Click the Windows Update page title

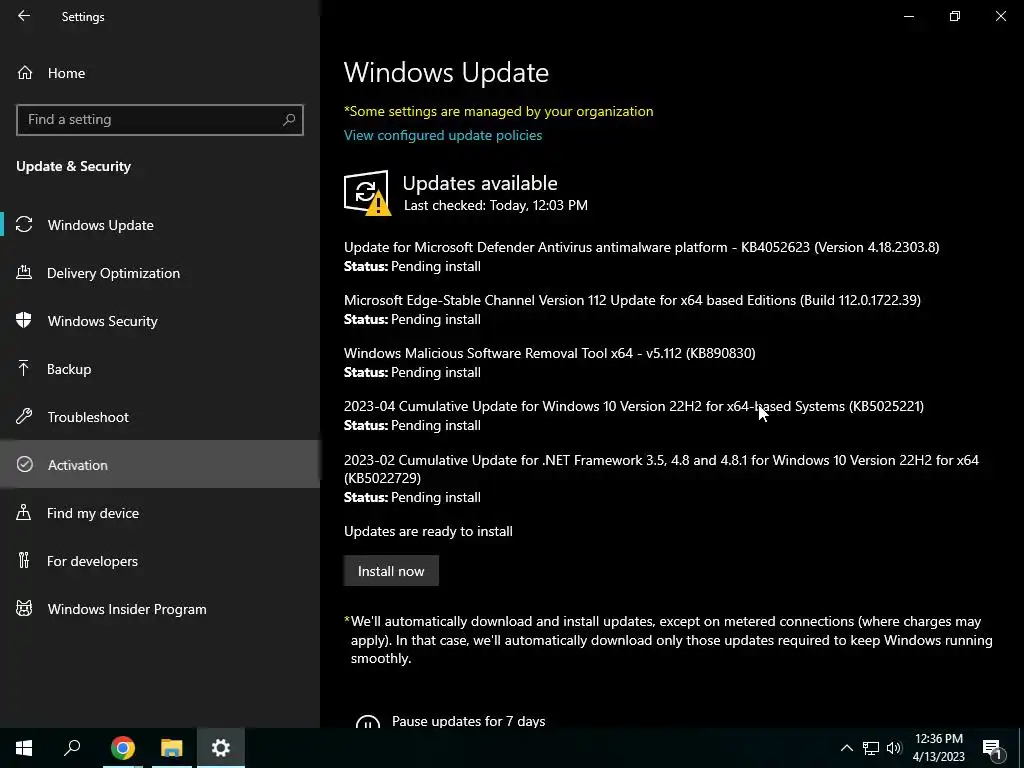click(x=446, y=72)
